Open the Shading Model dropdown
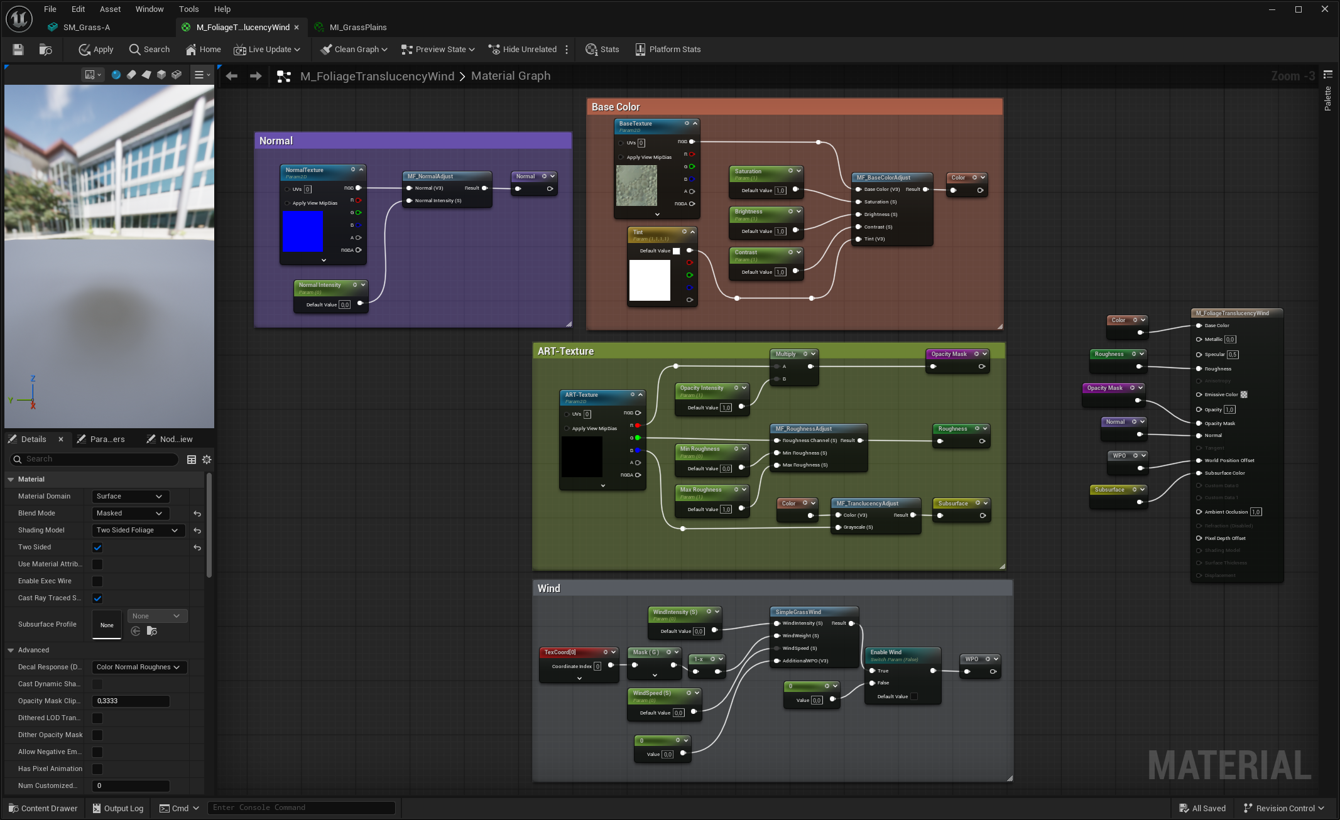 point(137,531)
